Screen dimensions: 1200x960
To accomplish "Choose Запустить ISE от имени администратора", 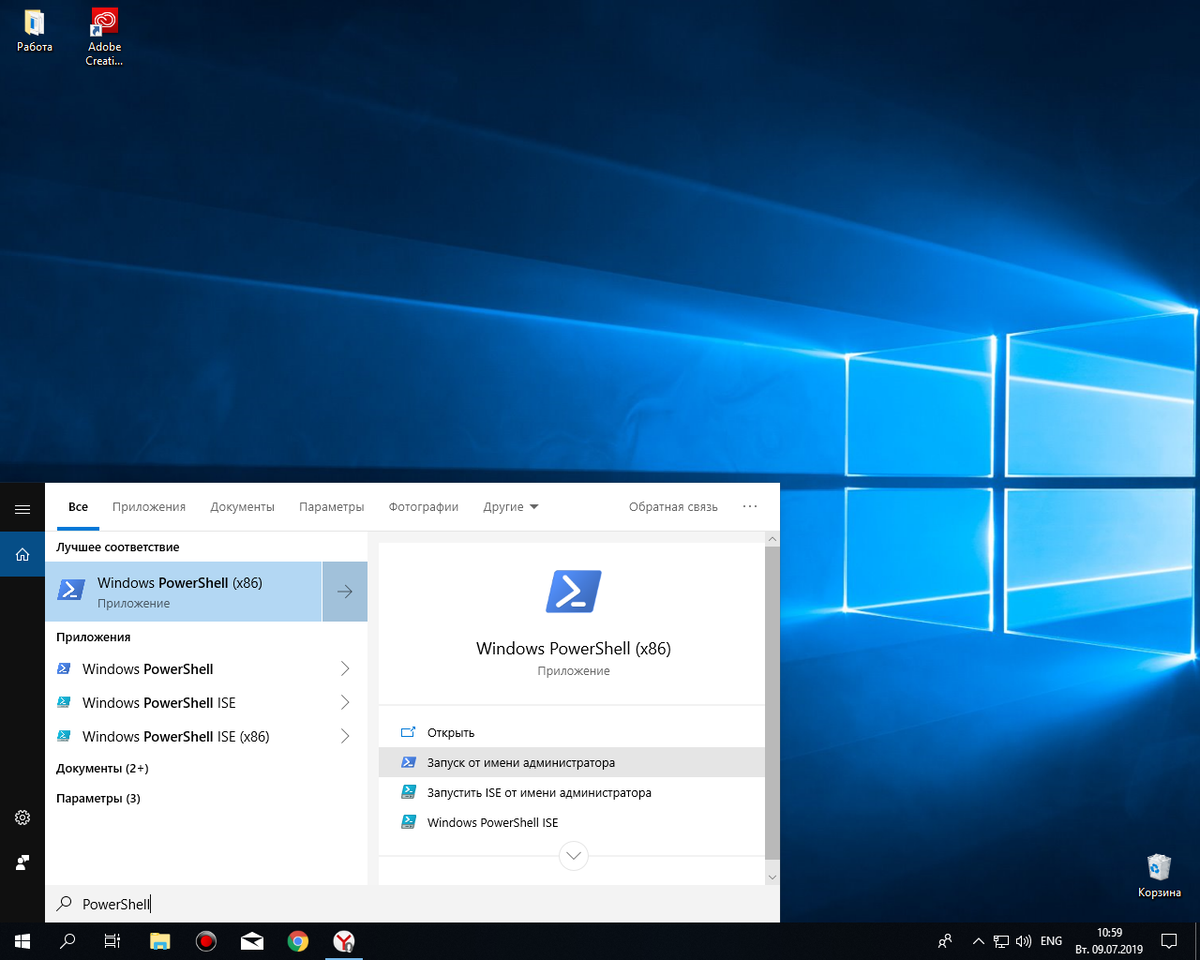I will tap(572, 793).
